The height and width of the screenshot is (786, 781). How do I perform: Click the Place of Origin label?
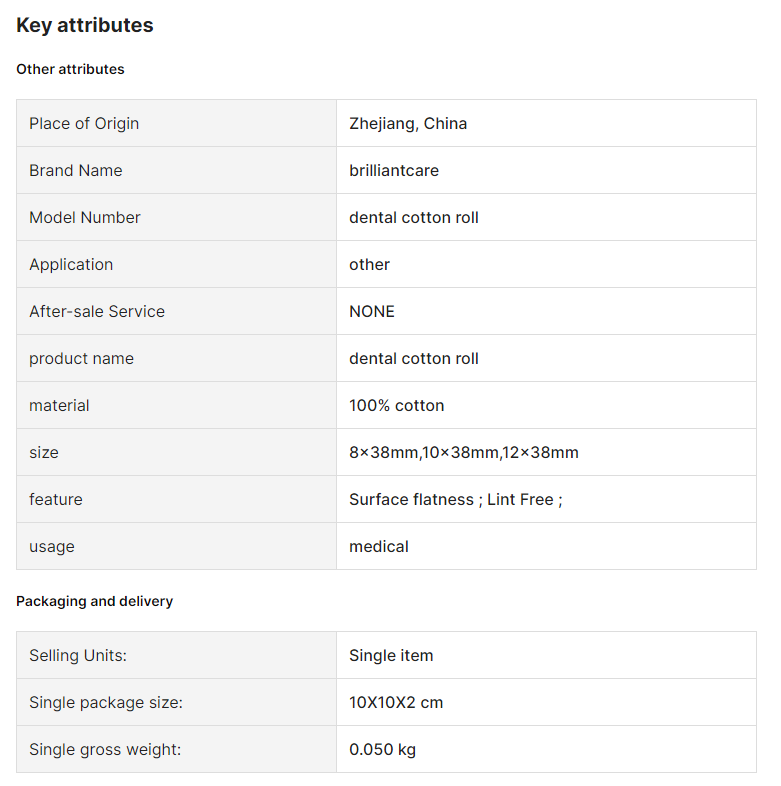click(84, 123)
